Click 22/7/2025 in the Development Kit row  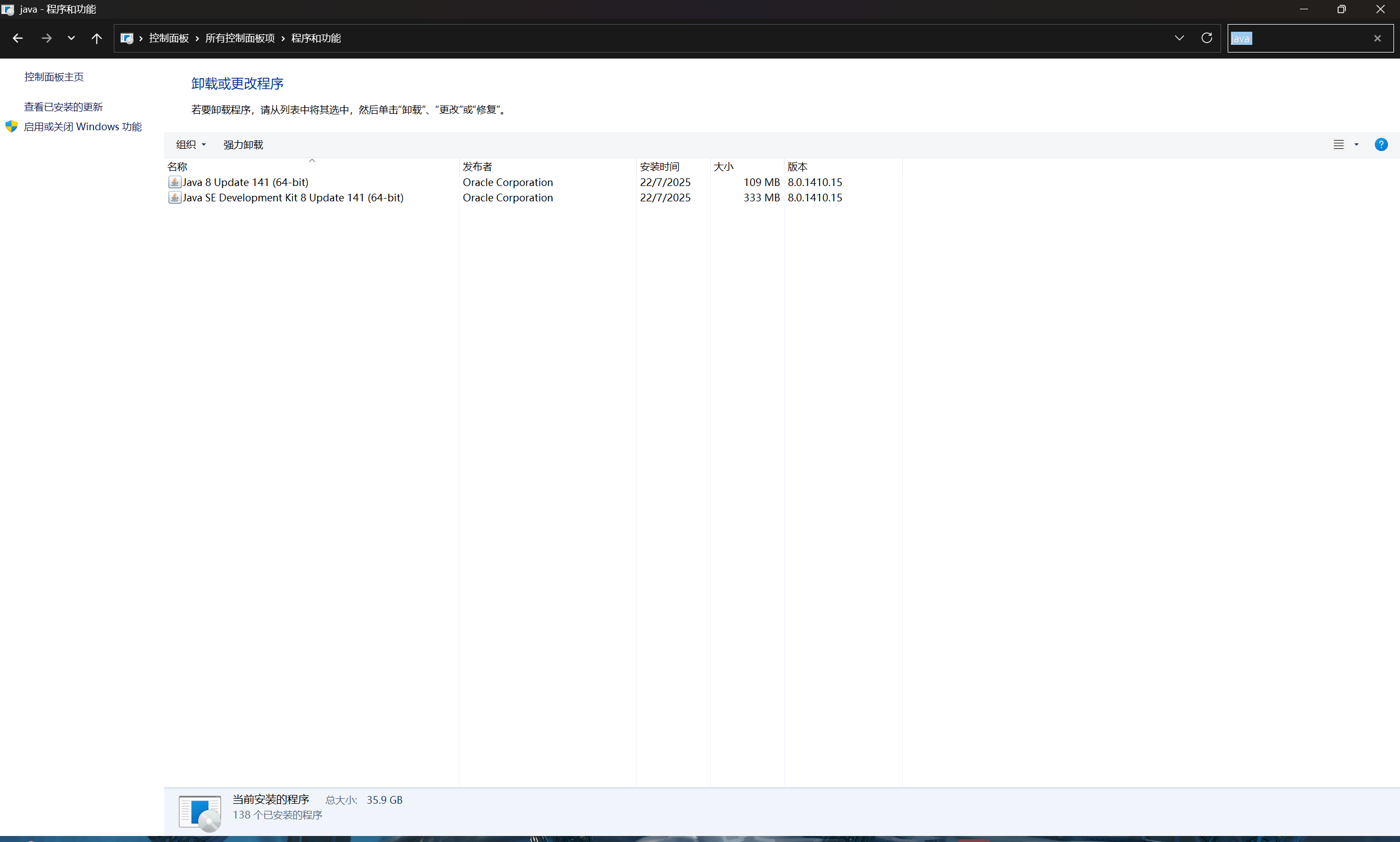click(x=665, y=198)
